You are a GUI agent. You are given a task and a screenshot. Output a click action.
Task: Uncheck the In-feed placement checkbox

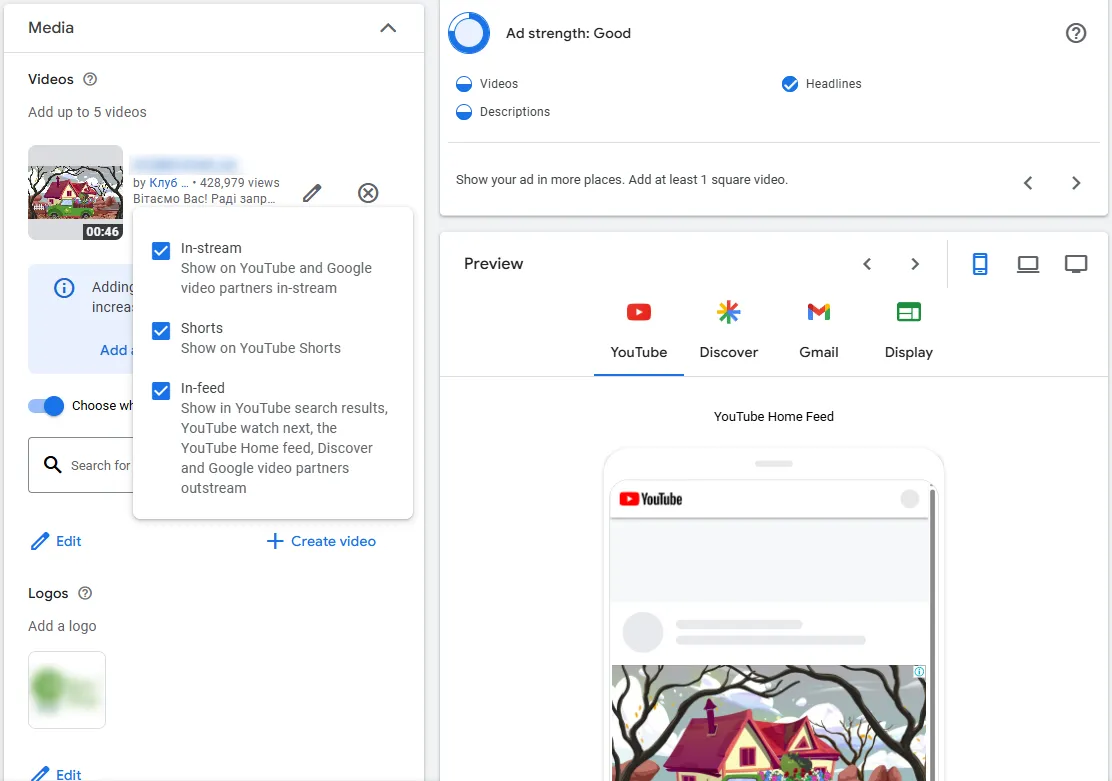tap(161, 390)
